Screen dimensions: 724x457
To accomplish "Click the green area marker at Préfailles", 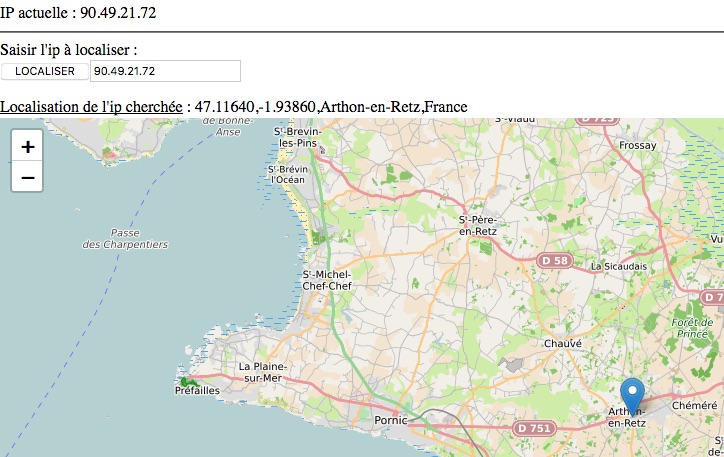I will [x=188, y=382].
